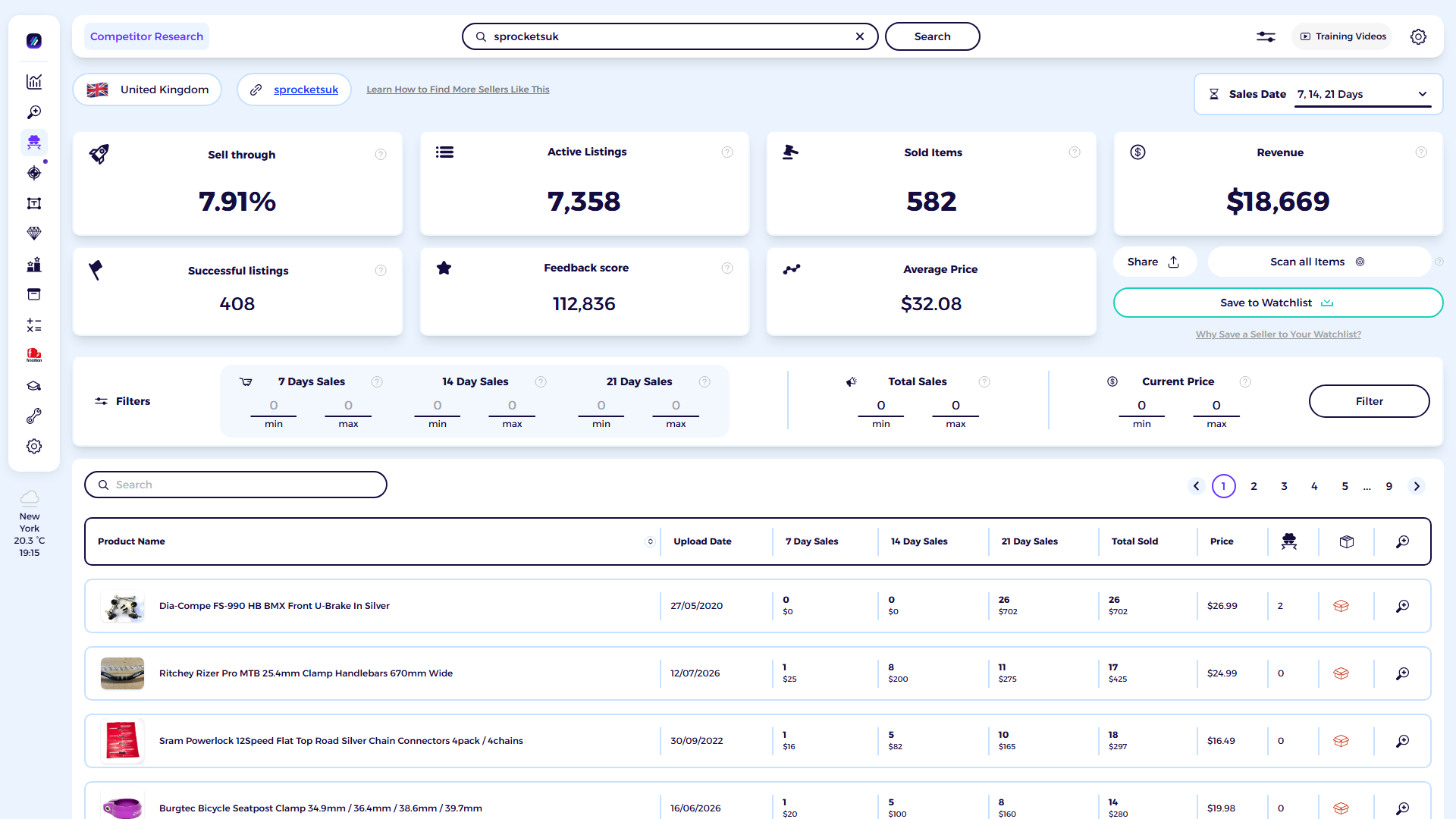The image size is (1456, 819).
Task: Open the target crosshair icon in sidebar
Action: [x=34, y=173]
